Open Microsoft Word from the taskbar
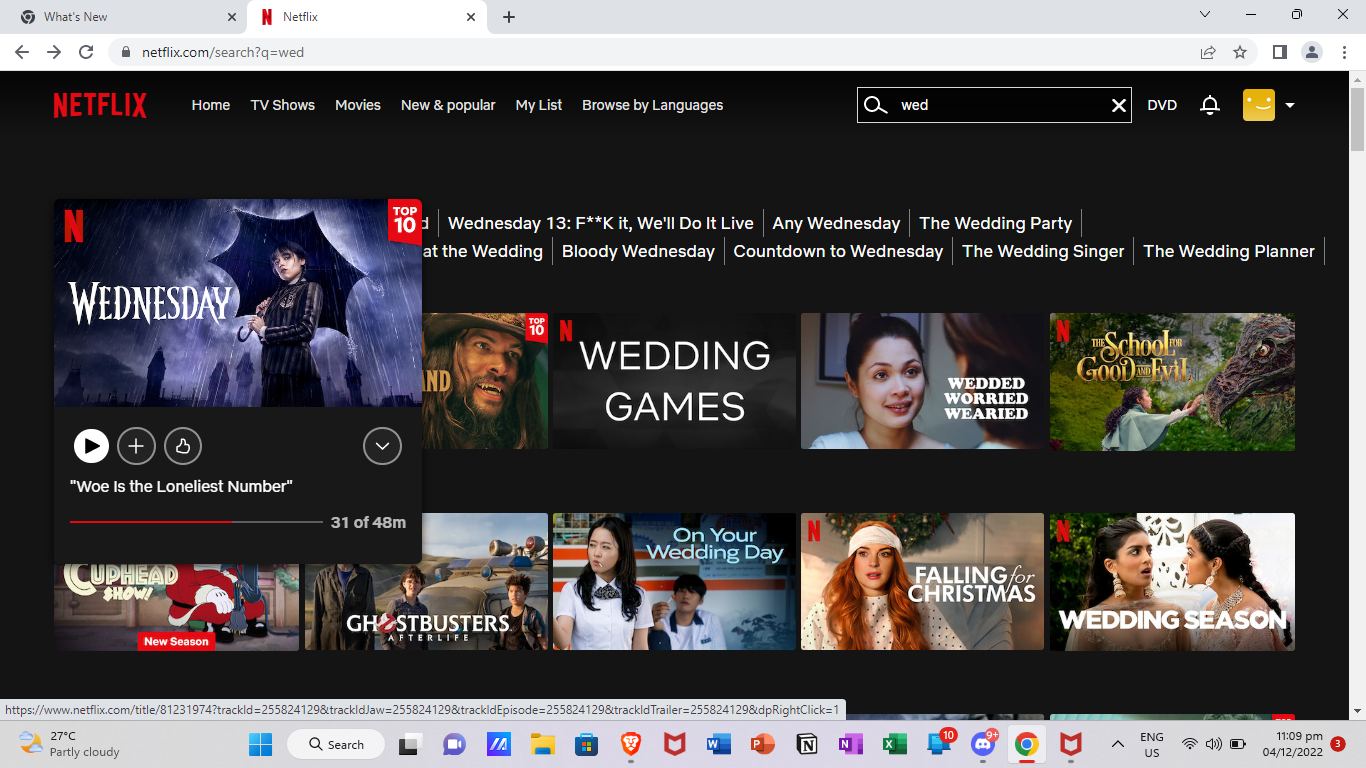This screenshot has height=768, width=1366. tap(718, 744)
